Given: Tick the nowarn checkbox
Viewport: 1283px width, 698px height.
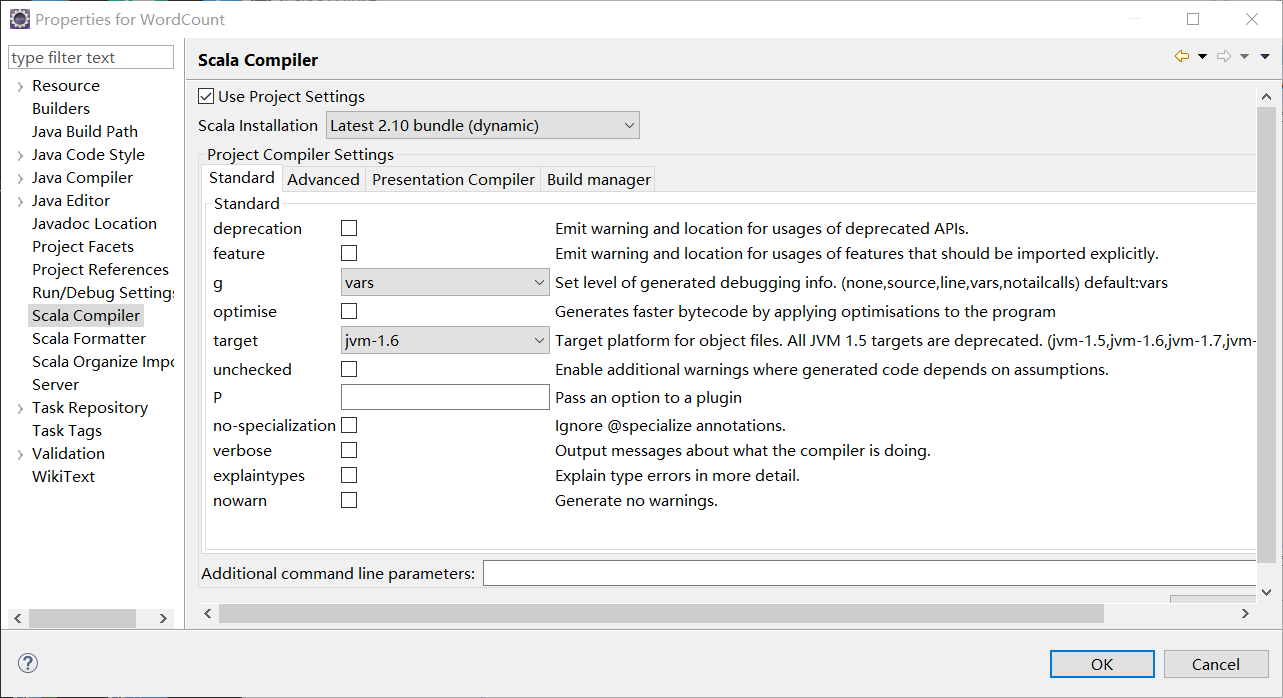Looking at the screenshot, I should click(349, 501).
